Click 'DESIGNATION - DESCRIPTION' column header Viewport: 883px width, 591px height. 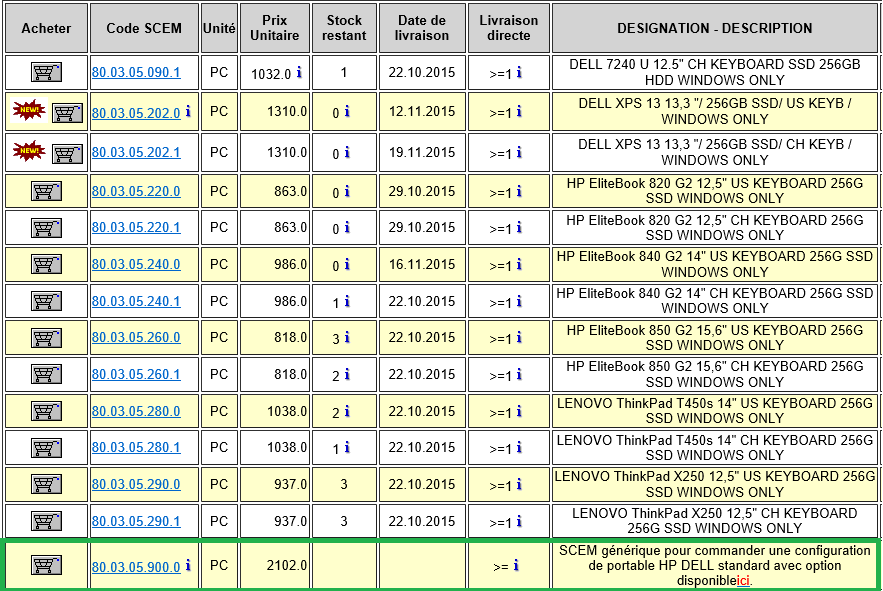[x=715, y=28]
